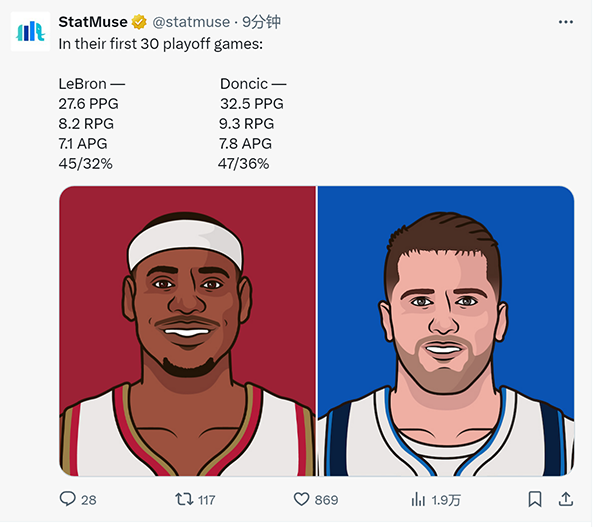Click the reply count 28

click(x=88, y=499)
